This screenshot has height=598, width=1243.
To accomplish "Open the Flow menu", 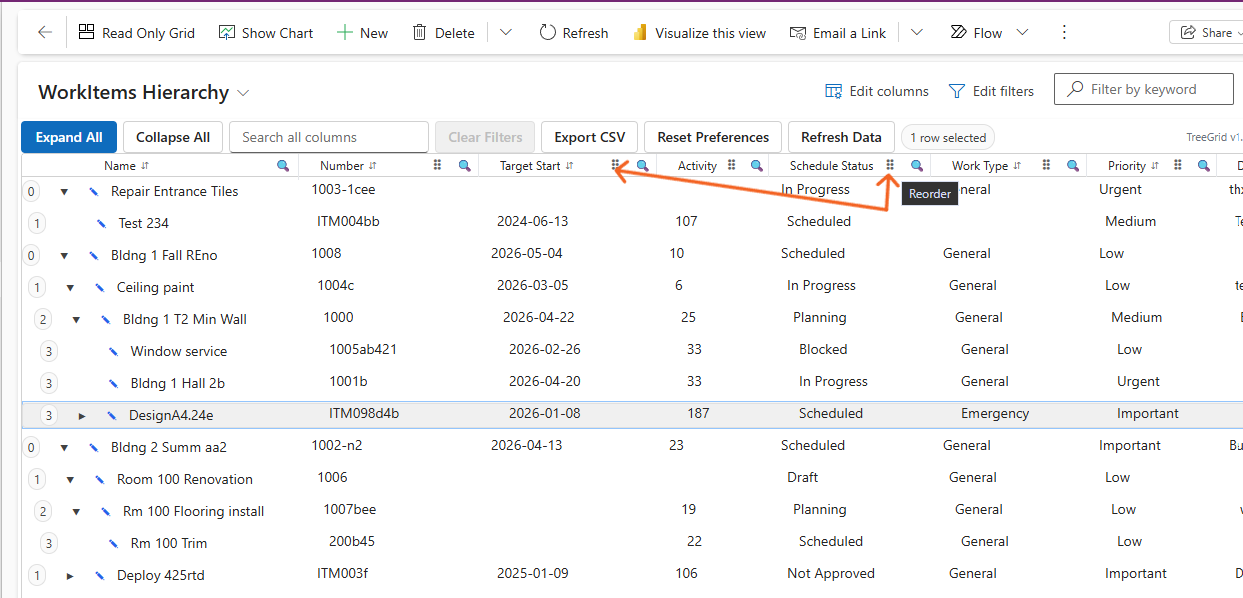I will [x=975, y=33].
